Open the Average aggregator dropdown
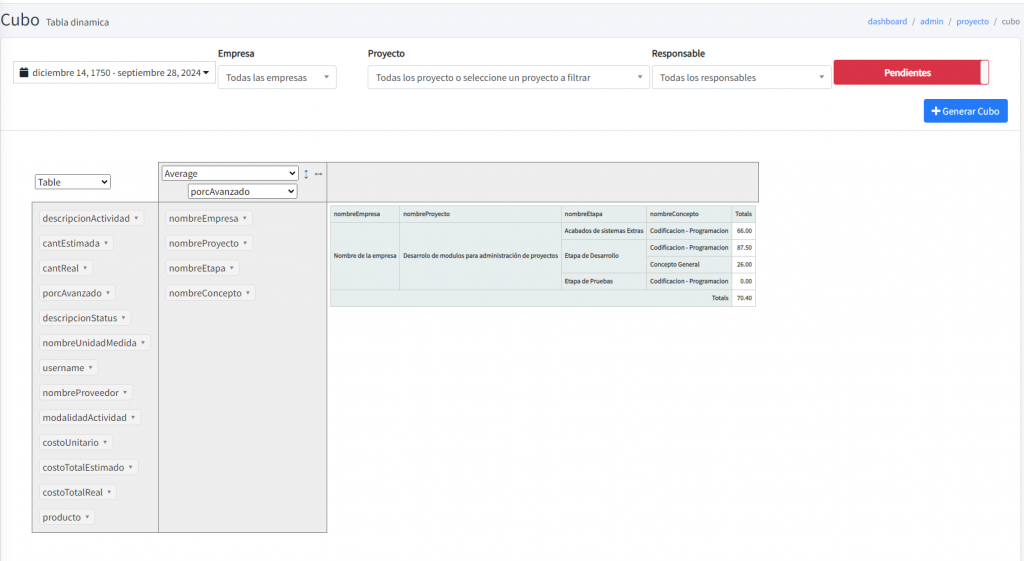The height and width of the screenshot is (561, 1024). [x=230, y=174]
